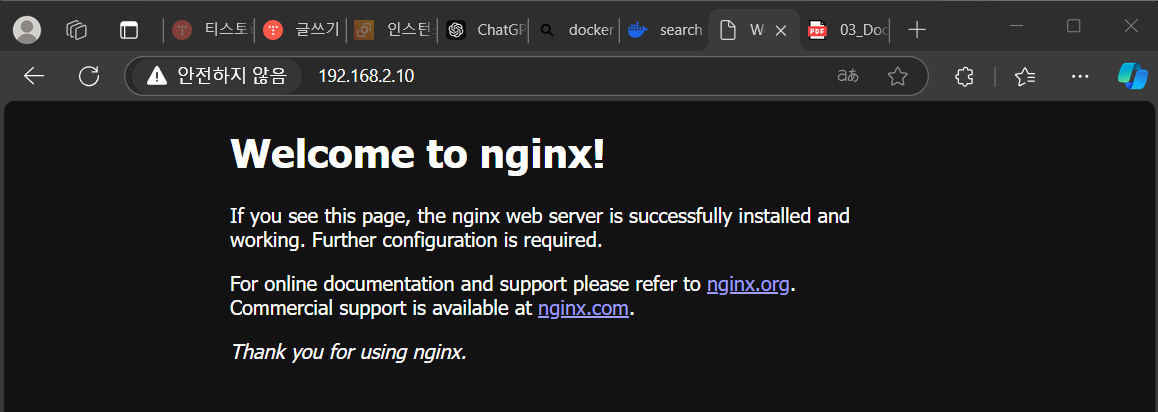Switch to the 글쓰기 tab

303,30
